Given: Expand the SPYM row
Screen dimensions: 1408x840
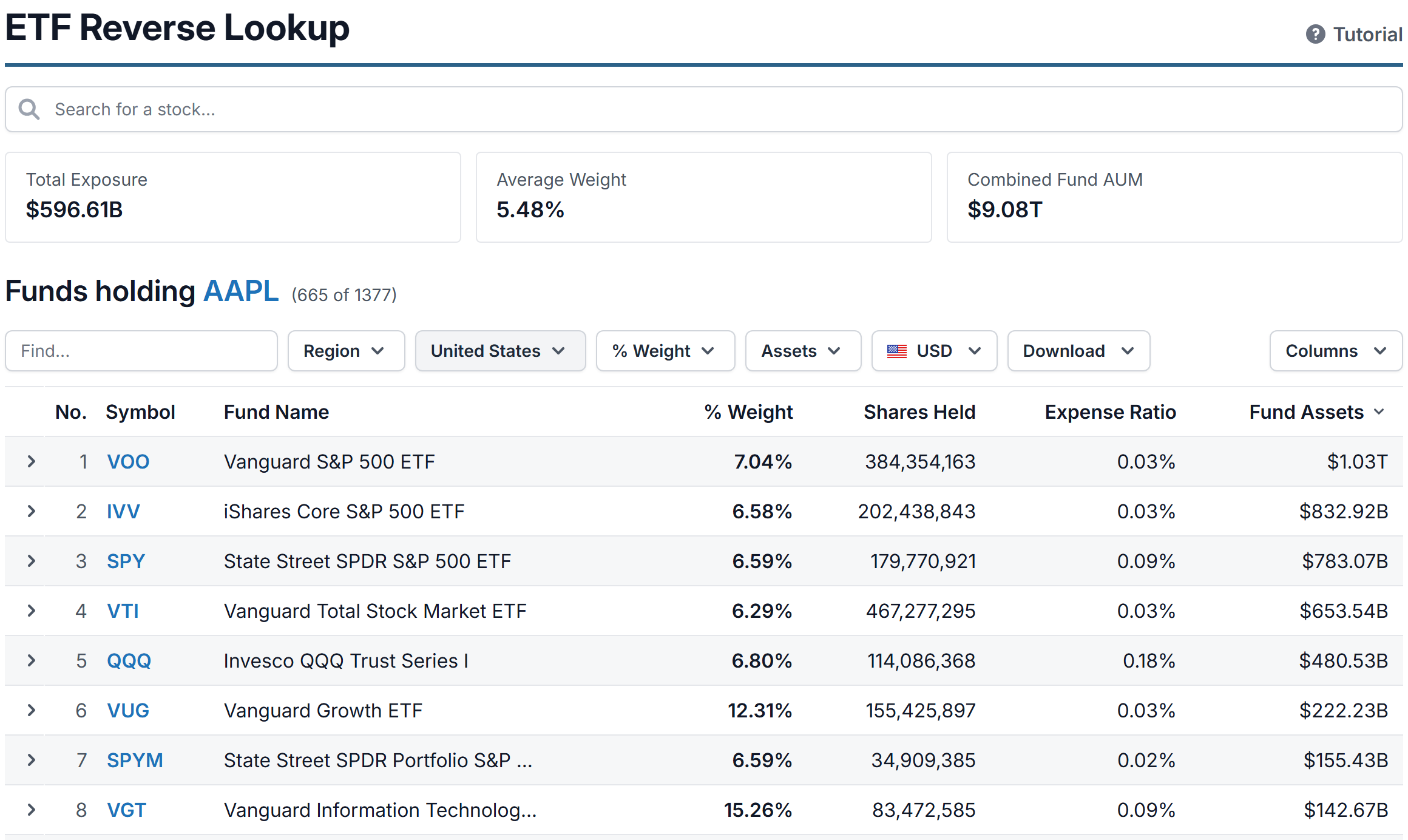Looking at the screenshot, I should pos(32,760).
